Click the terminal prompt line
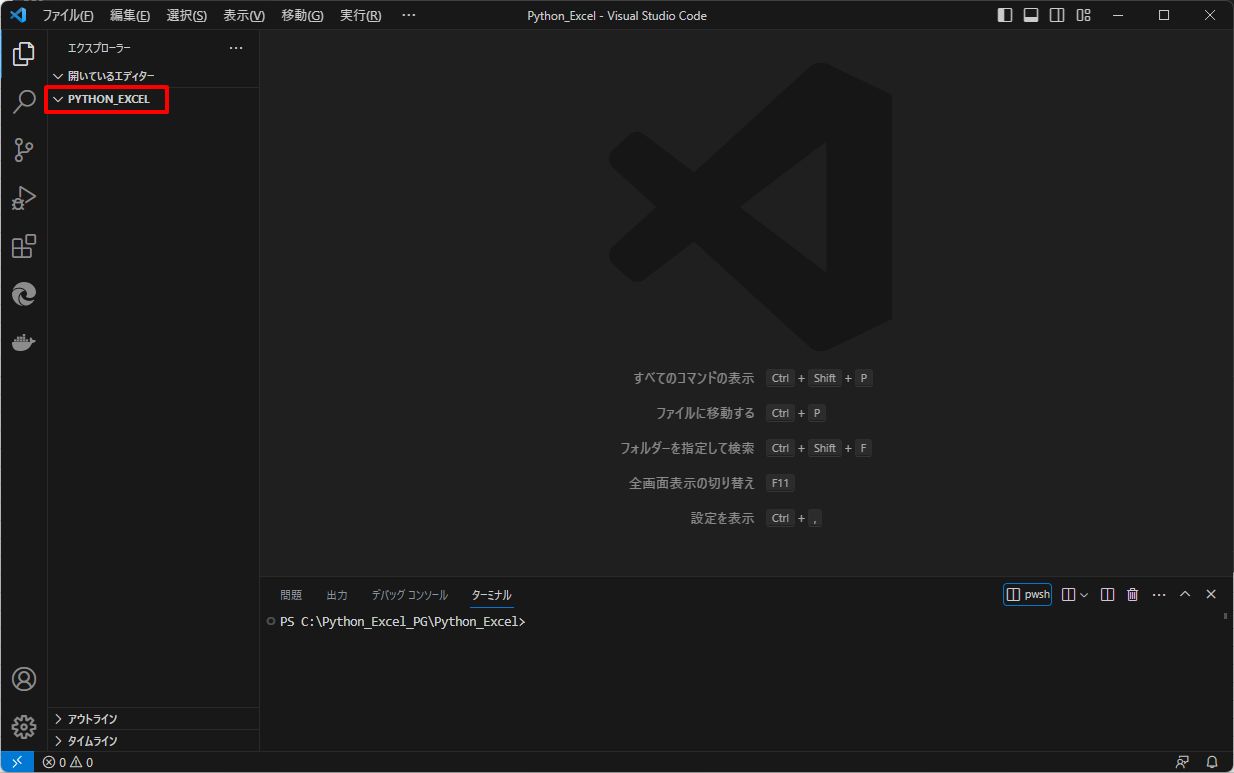 coord(403,622)
